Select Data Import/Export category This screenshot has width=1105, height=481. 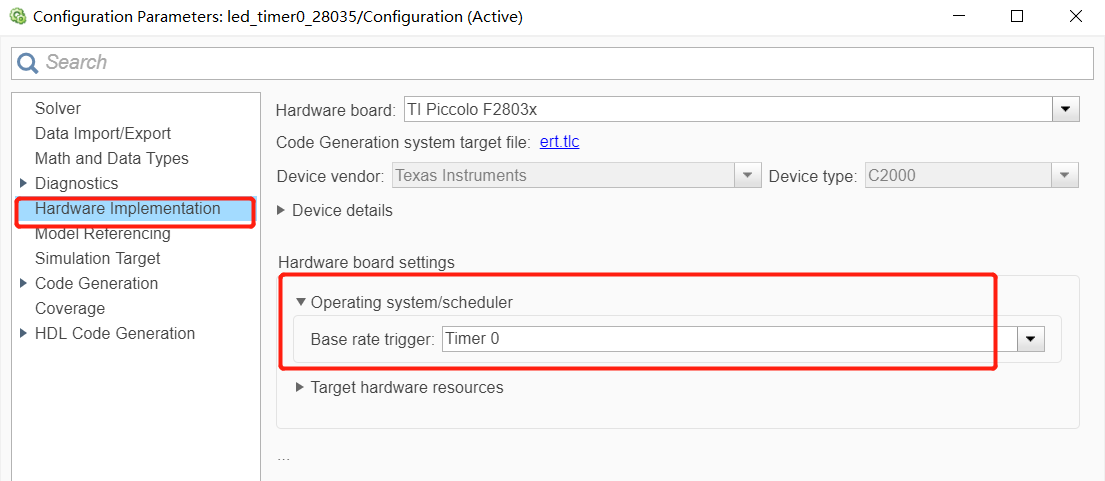103,134
